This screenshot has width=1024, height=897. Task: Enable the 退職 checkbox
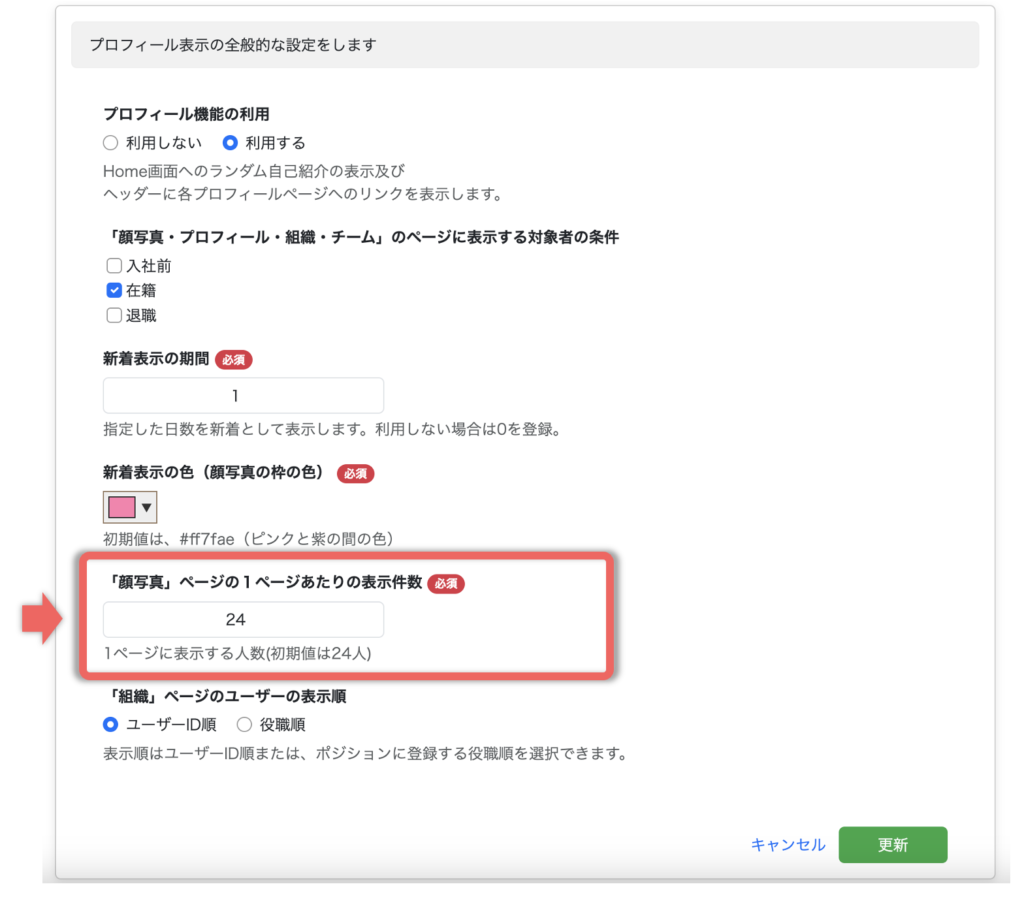click(x=114, y=316)
